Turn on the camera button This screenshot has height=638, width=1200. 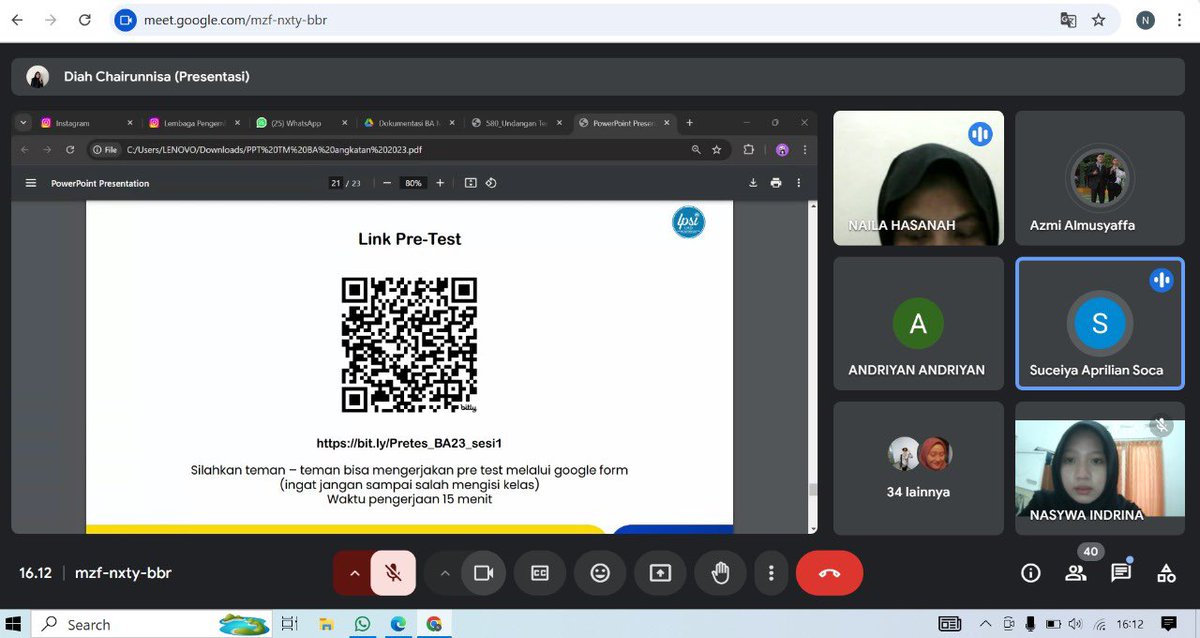click(x=484, y=573)
